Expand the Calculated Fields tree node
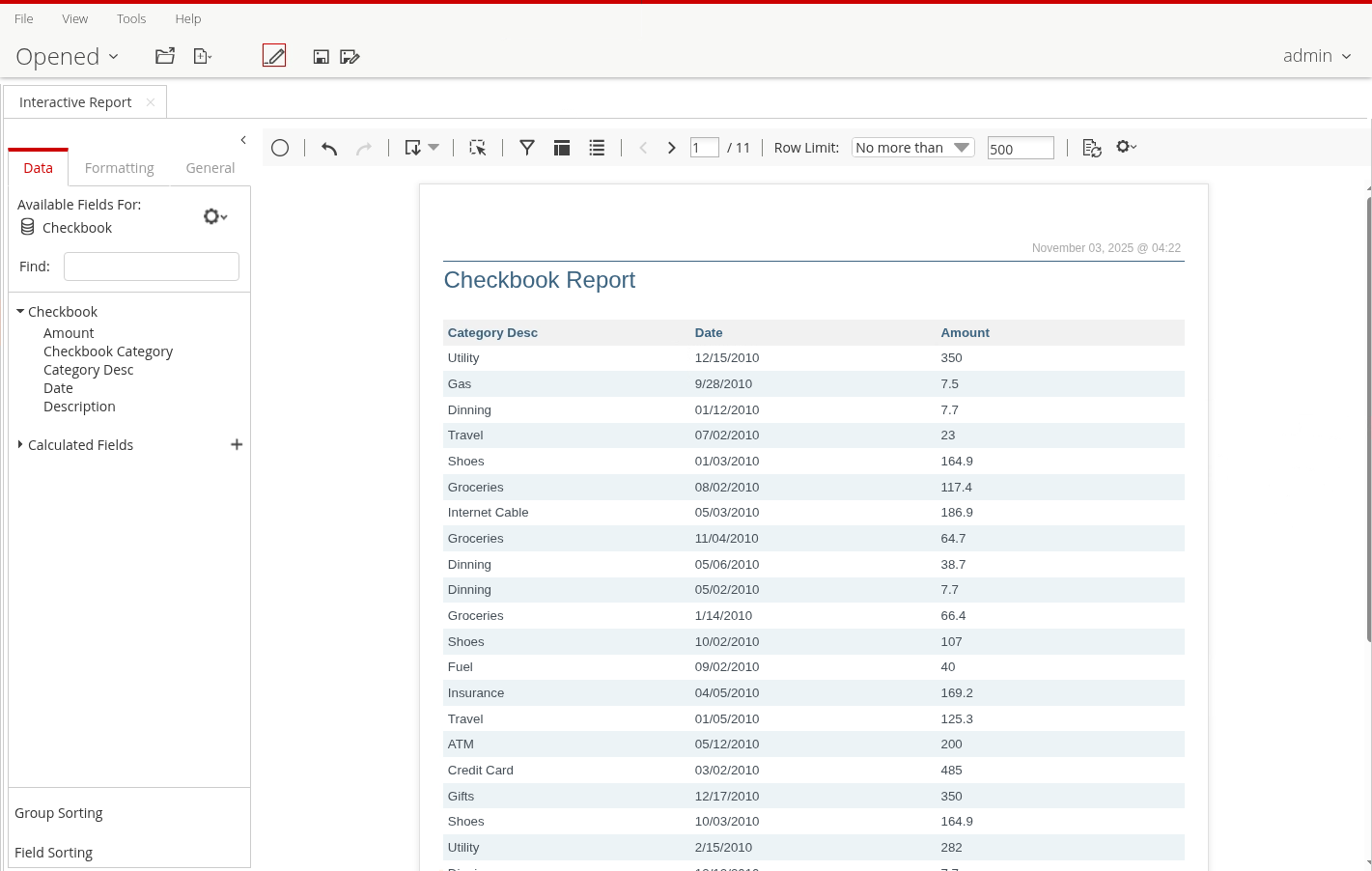Screen dimensions: 1372x871 20,444
